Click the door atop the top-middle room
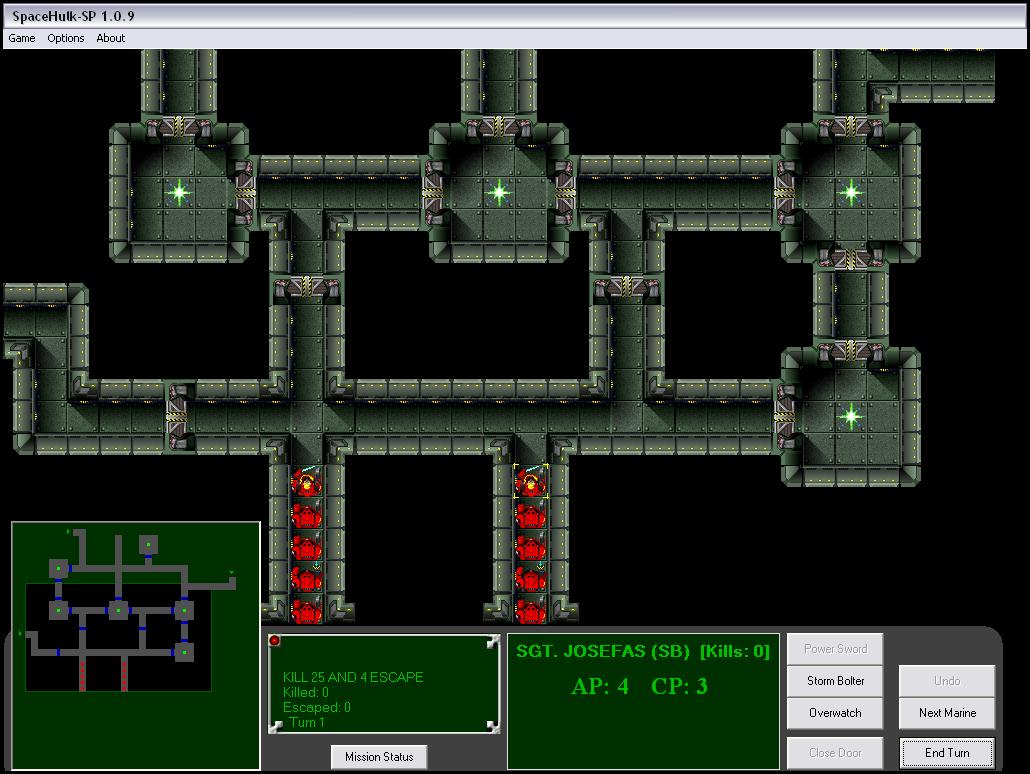Image resolution: width=1030 pixels, height=774 pixels. pyautogui.click(x=499, y=126)
